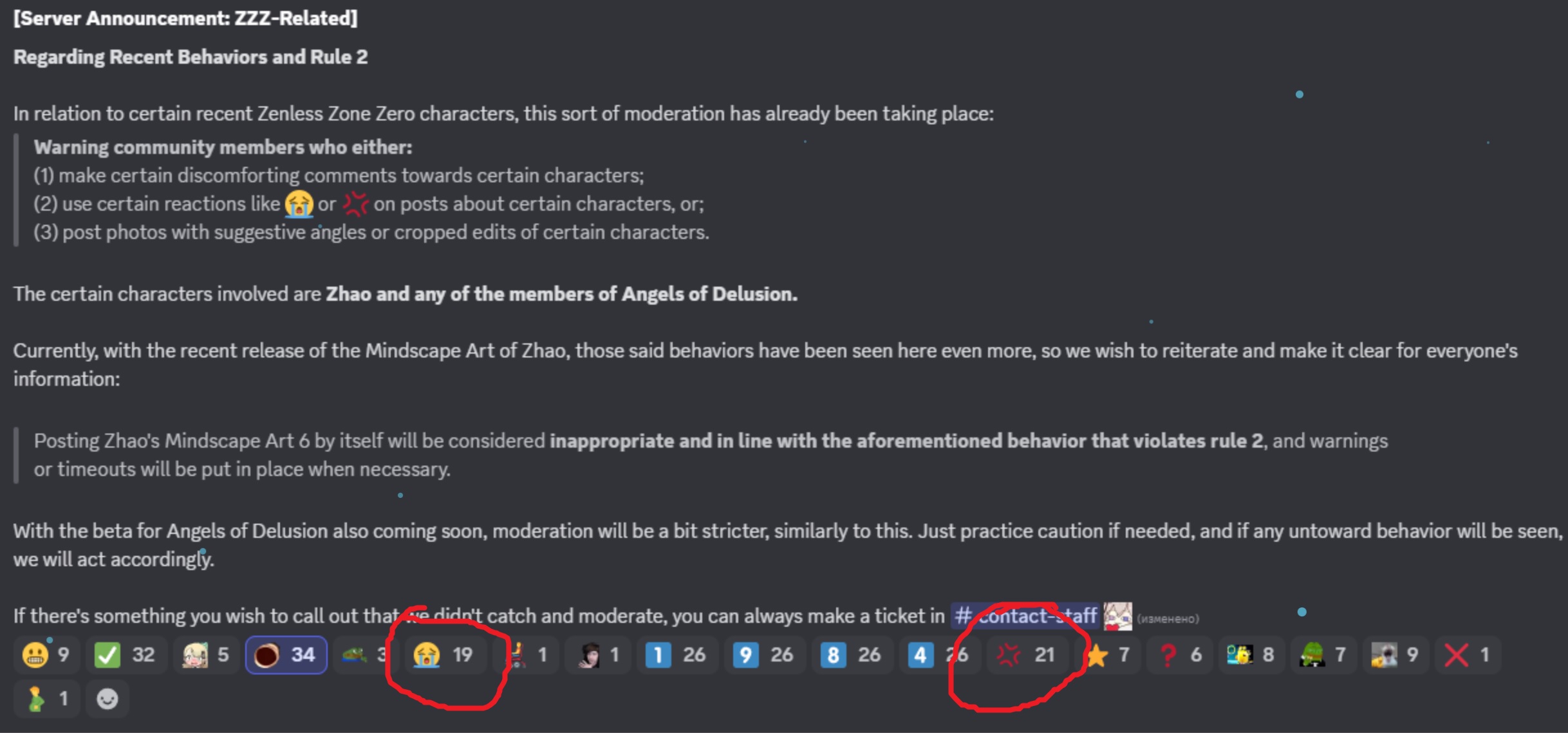React with the blue number 1 emoji
Screen dimensions: 1568x733
click(677, 655)
